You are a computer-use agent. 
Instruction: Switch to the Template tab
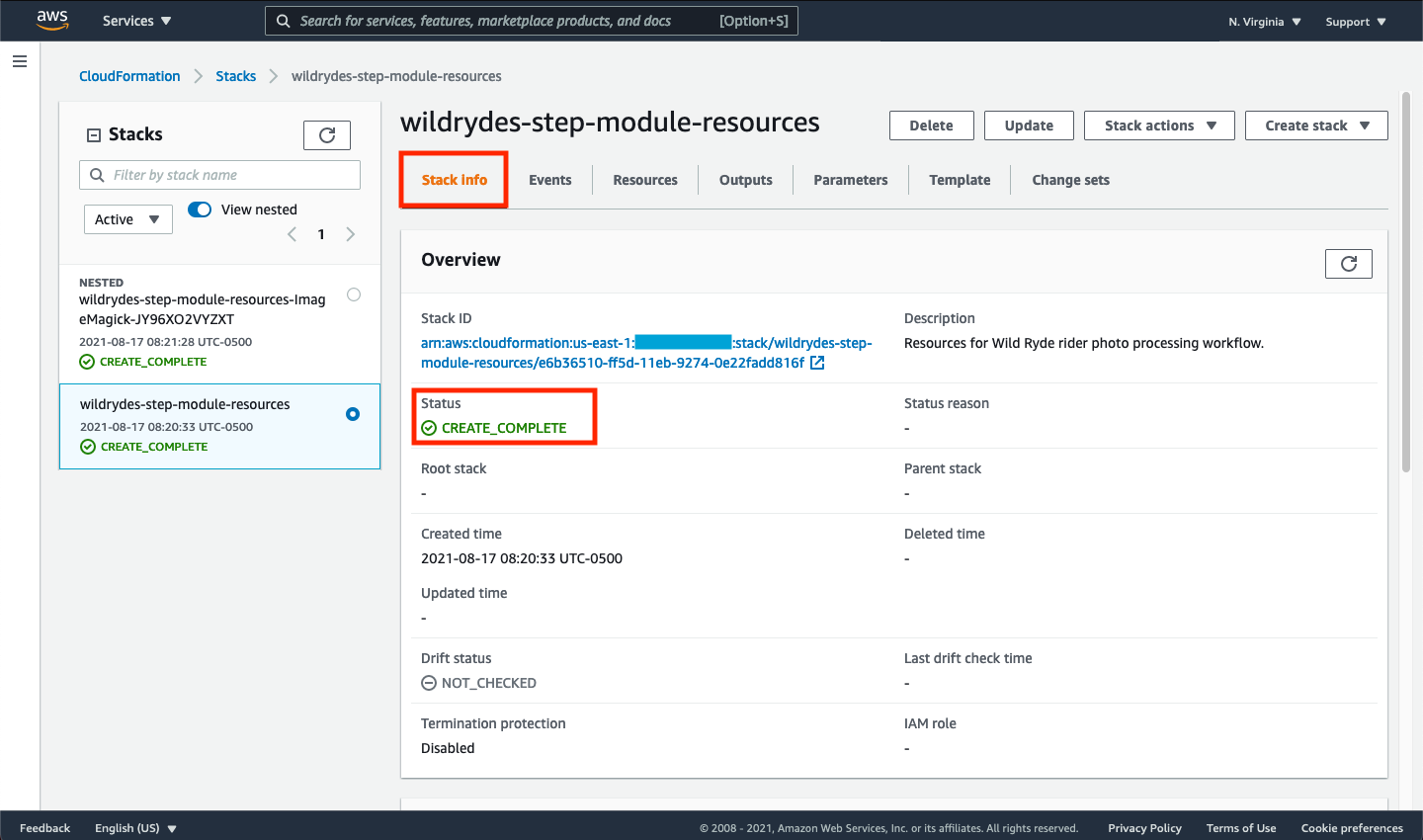point(960,180)
